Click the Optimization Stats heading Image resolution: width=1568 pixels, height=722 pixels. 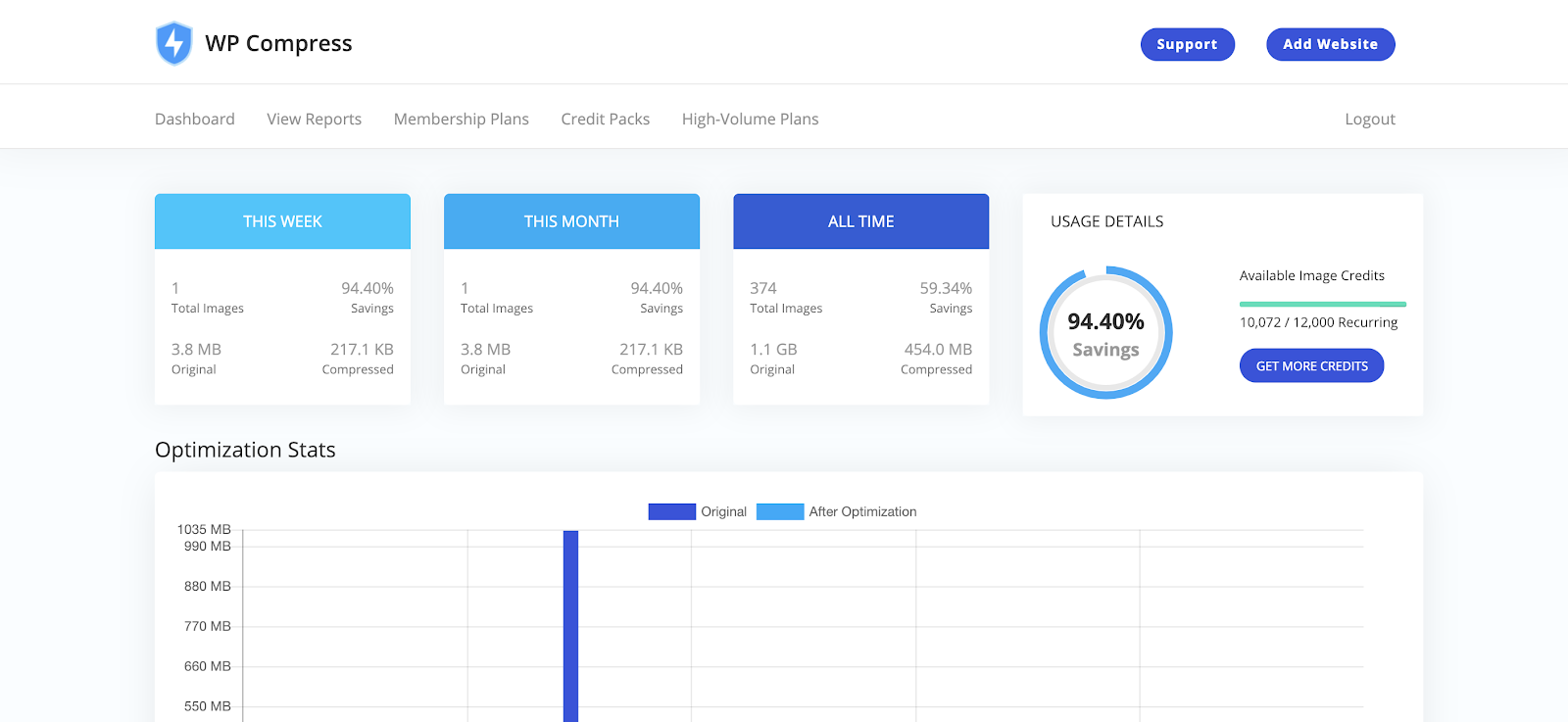pos(245,450)
